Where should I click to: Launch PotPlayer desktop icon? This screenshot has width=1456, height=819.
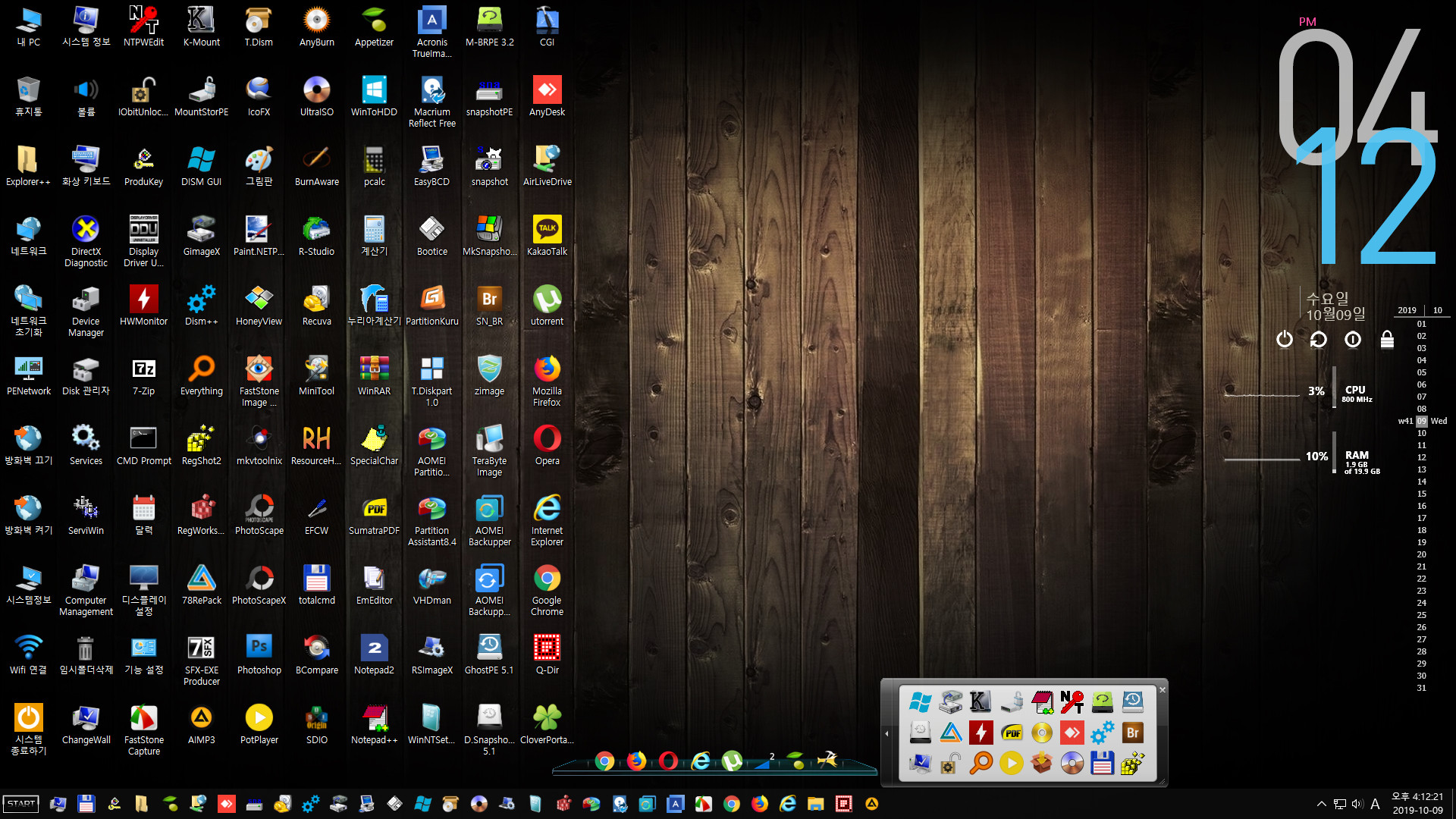[x=259, y=724]
